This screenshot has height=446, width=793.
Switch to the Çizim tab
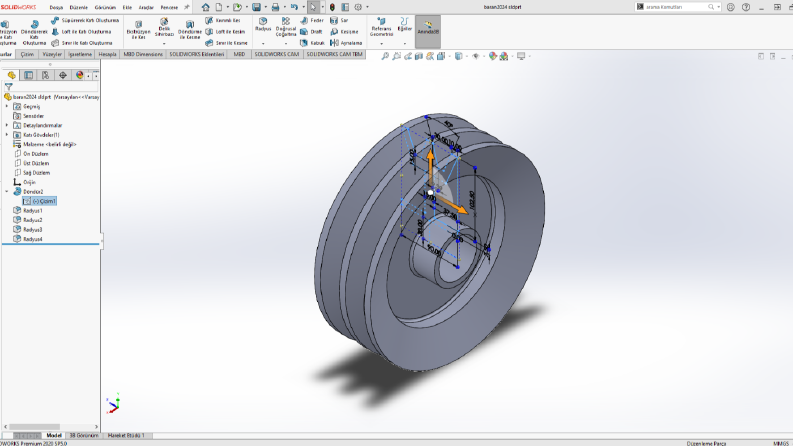(27, 54)
